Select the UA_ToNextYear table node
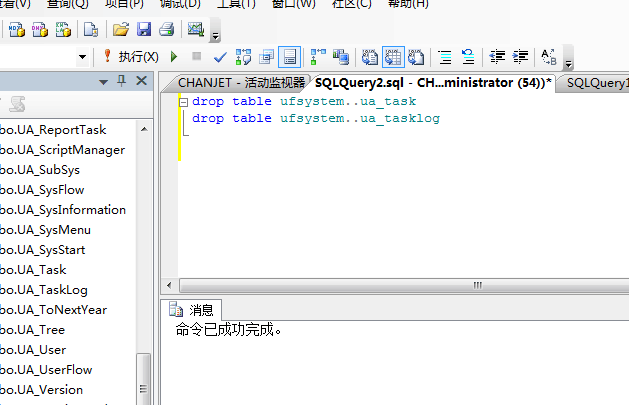 tap(53, 310)
